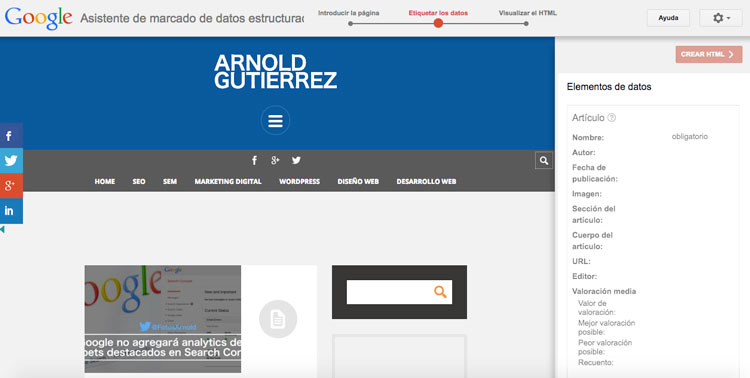Open the HOME menu item

coord(105,181)
